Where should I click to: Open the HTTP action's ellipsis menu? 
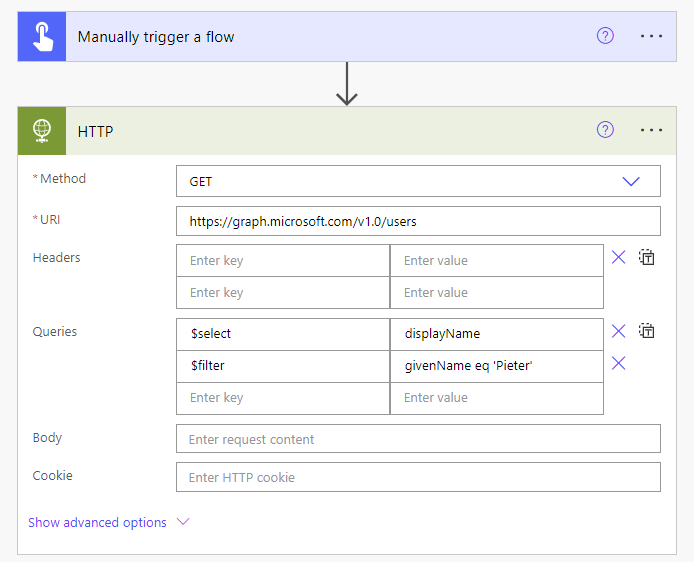click(x=651, y=130)
